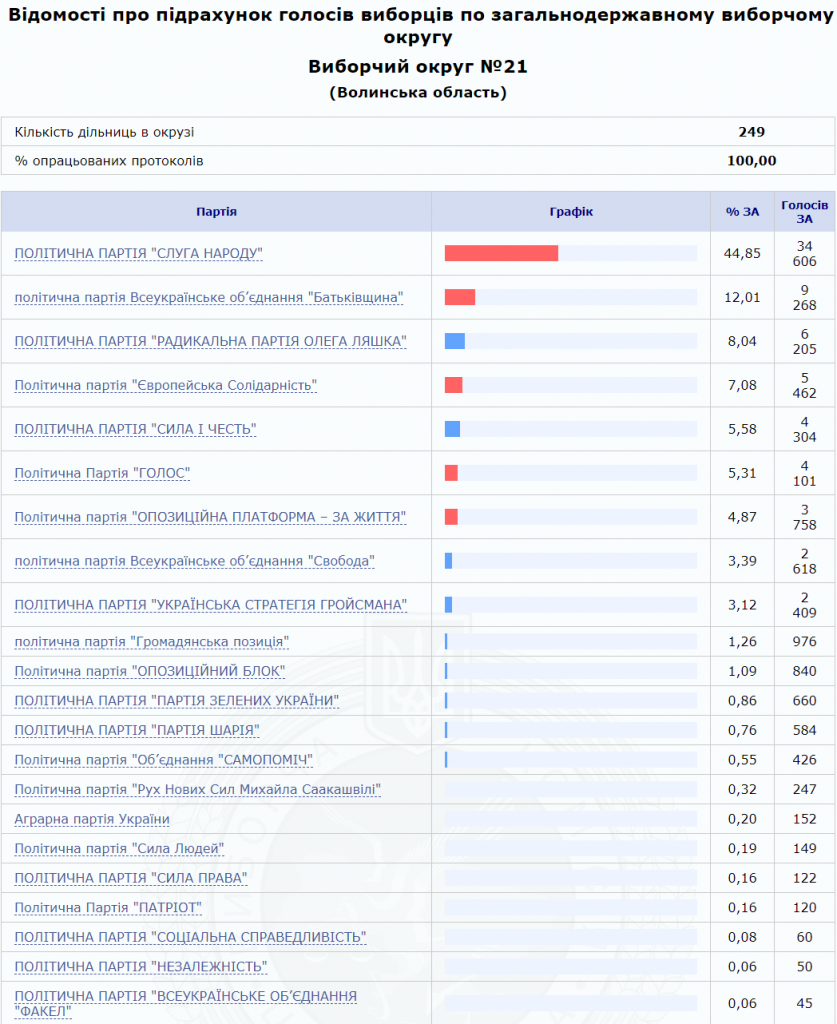Click the red bar for "СЛУГА НАРОДУ"
The height and width of the screenshot is (1024, 837).
(x=501, y=254)
